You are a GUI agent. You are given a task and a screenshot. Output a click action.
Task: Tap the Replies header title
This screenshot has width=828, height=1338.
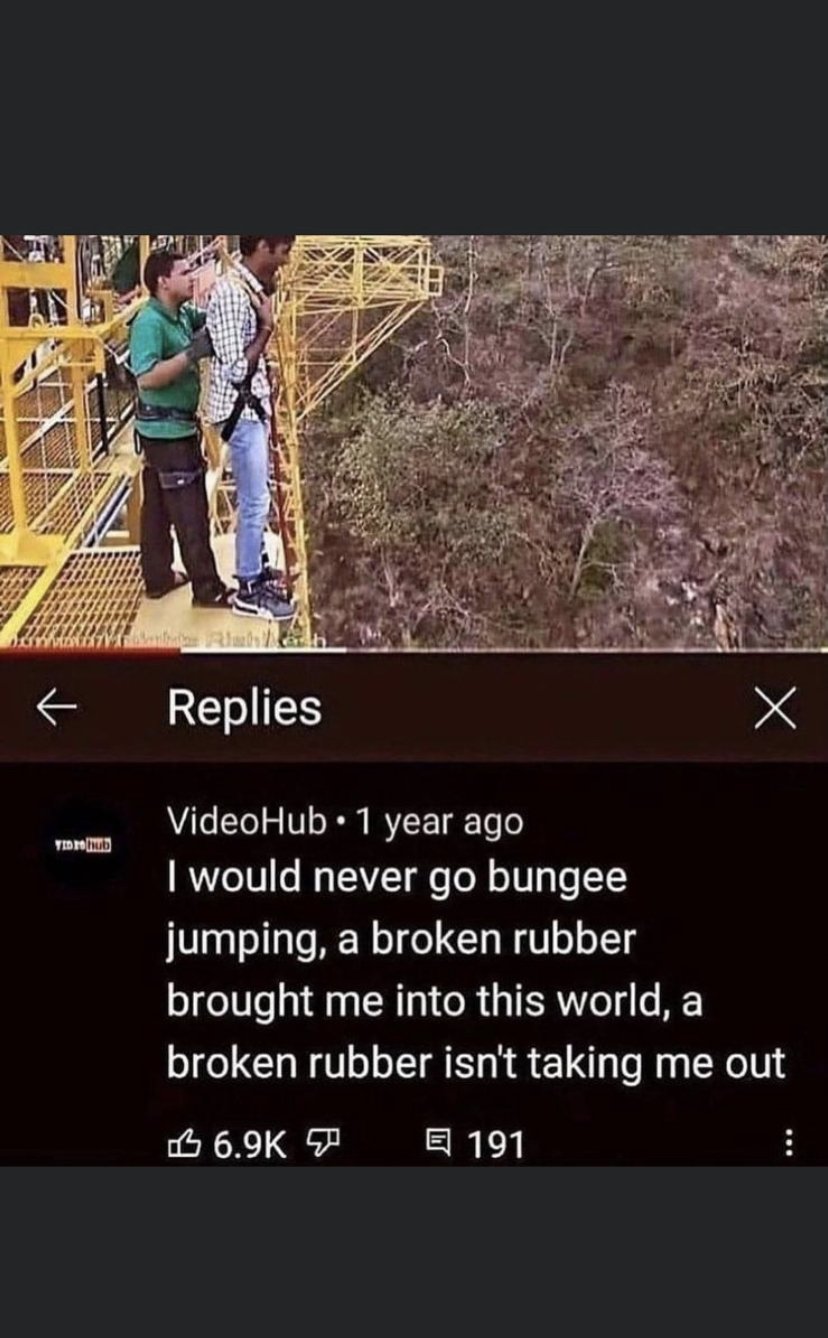pos(245,708)
